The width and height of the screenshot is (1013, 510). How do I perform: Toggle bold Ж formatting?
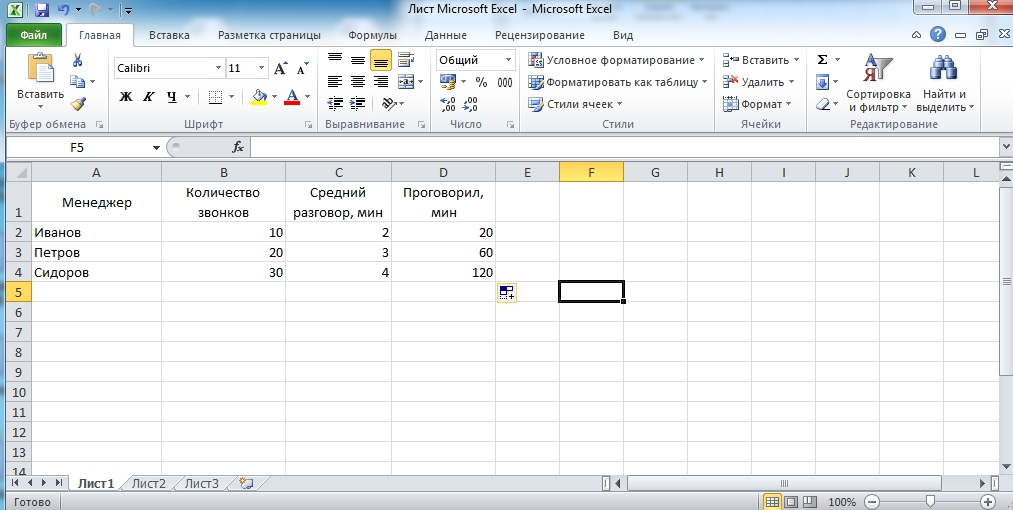[x=126, y=97]
